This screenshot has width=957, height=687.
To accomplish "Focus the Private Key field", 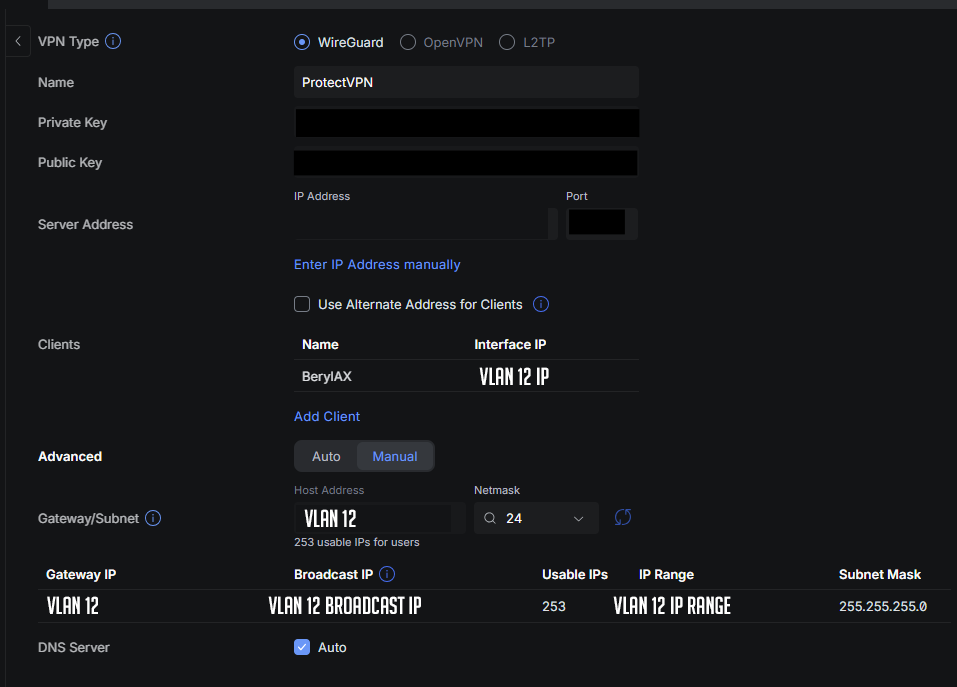I will pyautogui.click(x=467, y=123).
